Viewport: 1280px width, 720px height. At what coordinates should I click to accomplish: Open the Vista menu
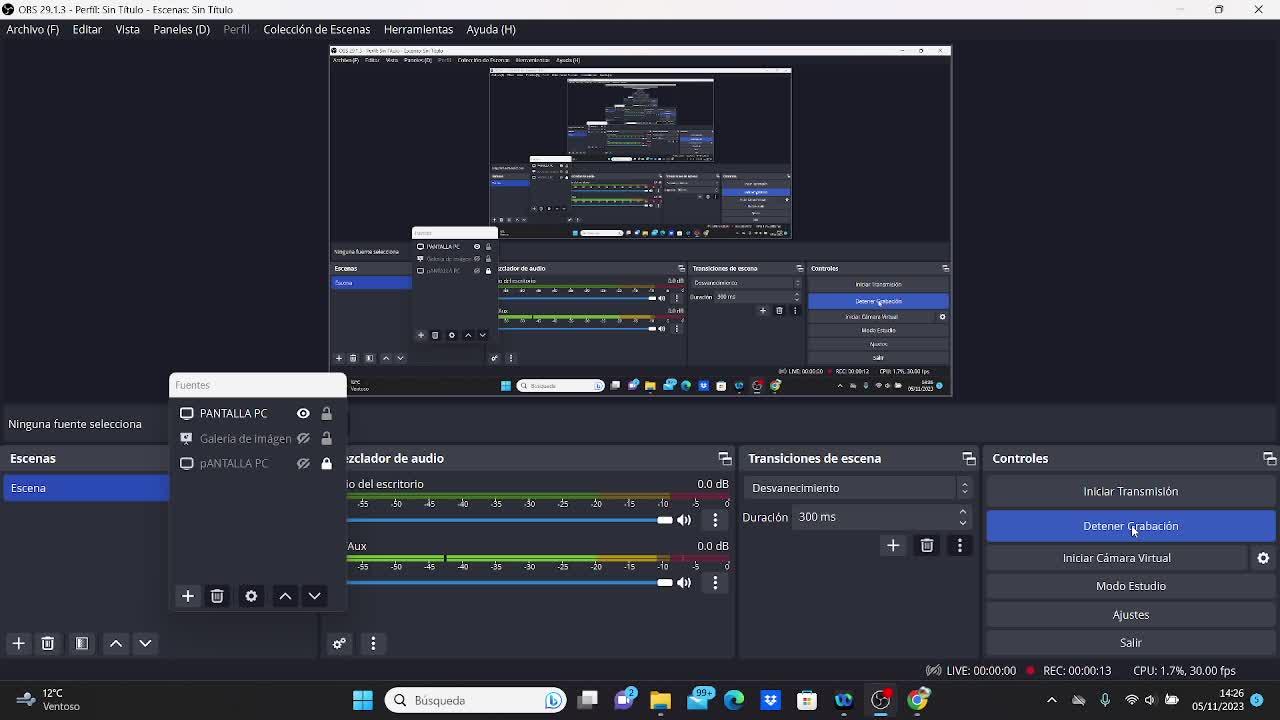tap(127, 29)
